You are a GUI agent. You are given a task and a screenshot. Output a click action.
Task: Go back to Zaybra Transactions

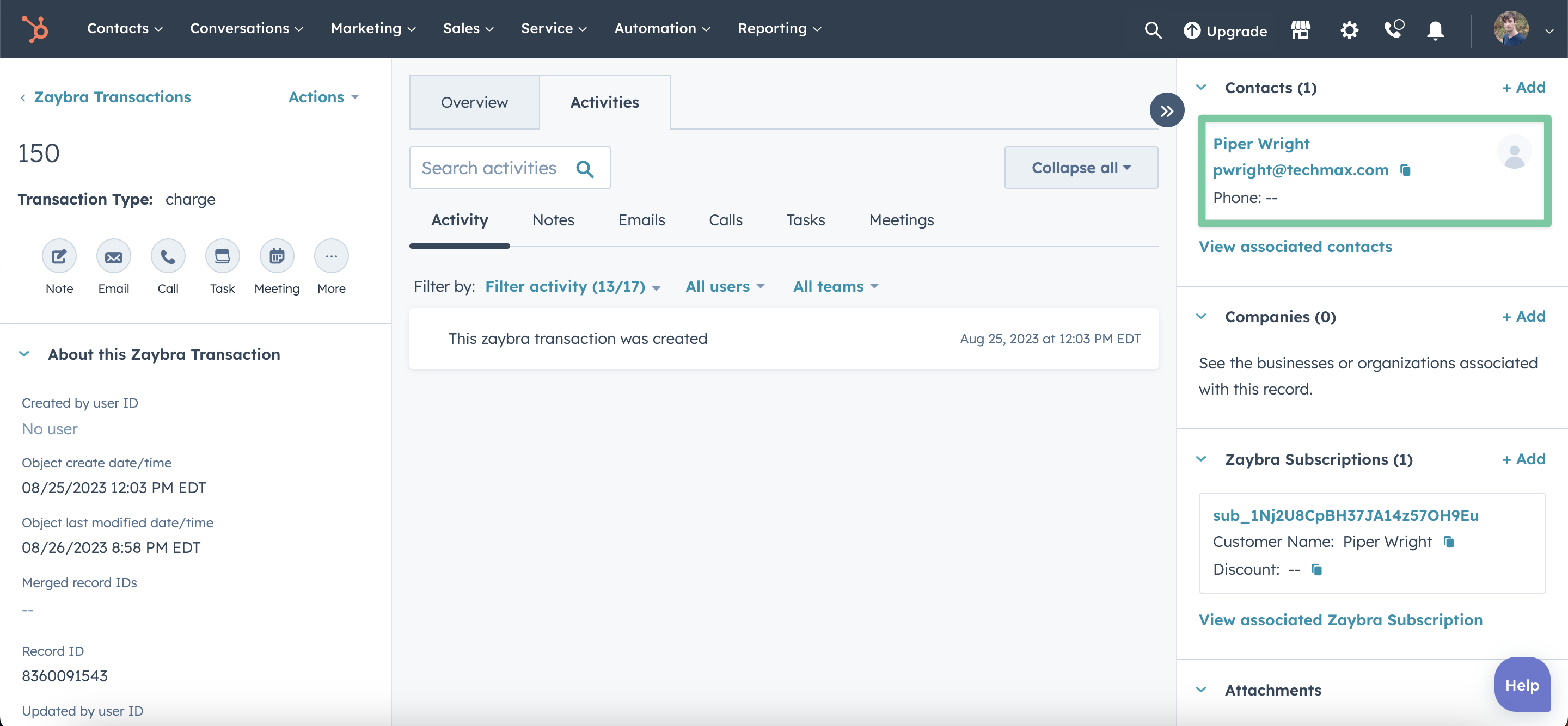coord(105,97)
